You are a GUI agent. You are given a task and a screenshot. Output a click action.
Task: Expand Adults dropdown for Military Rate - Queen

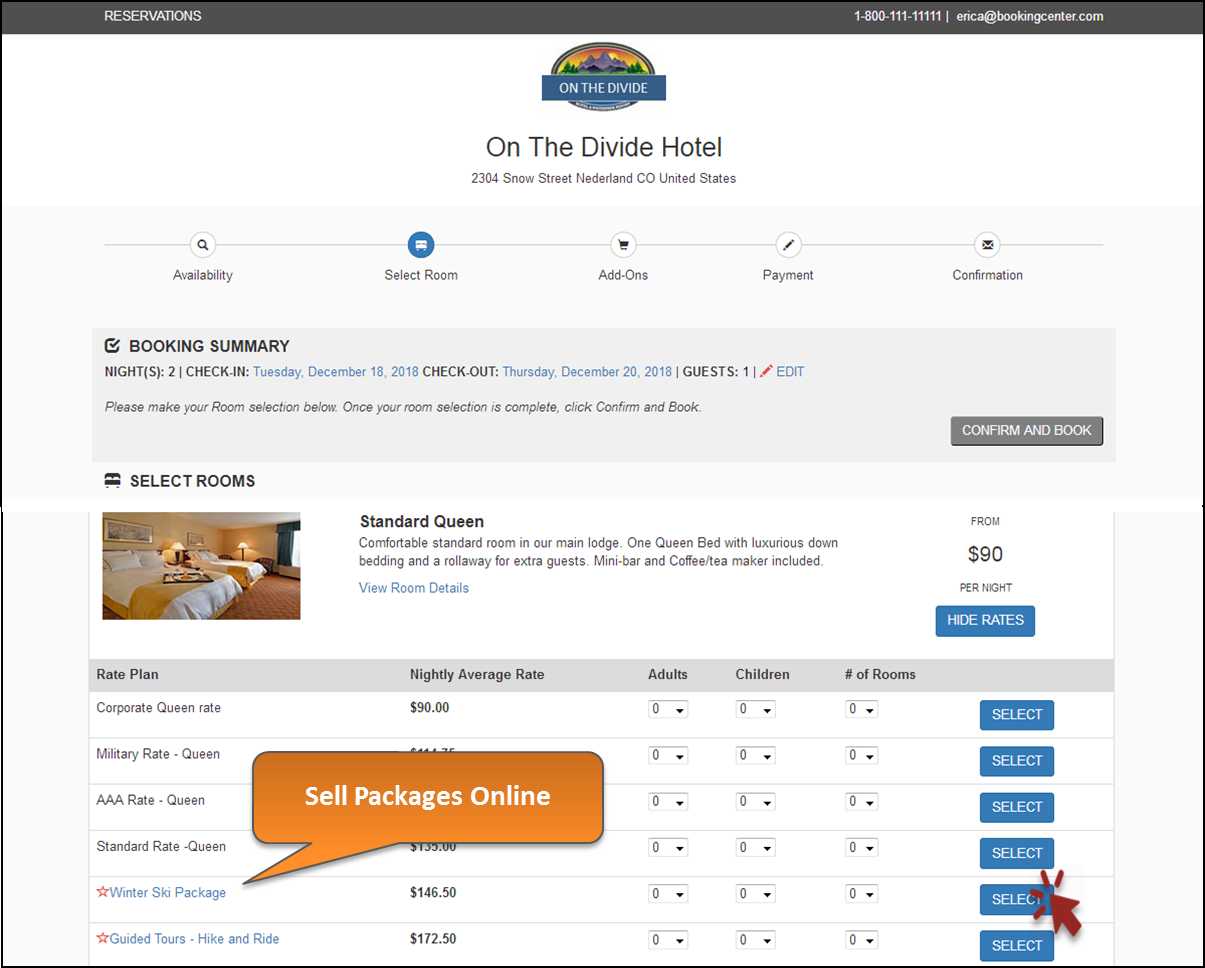[668, 756]
